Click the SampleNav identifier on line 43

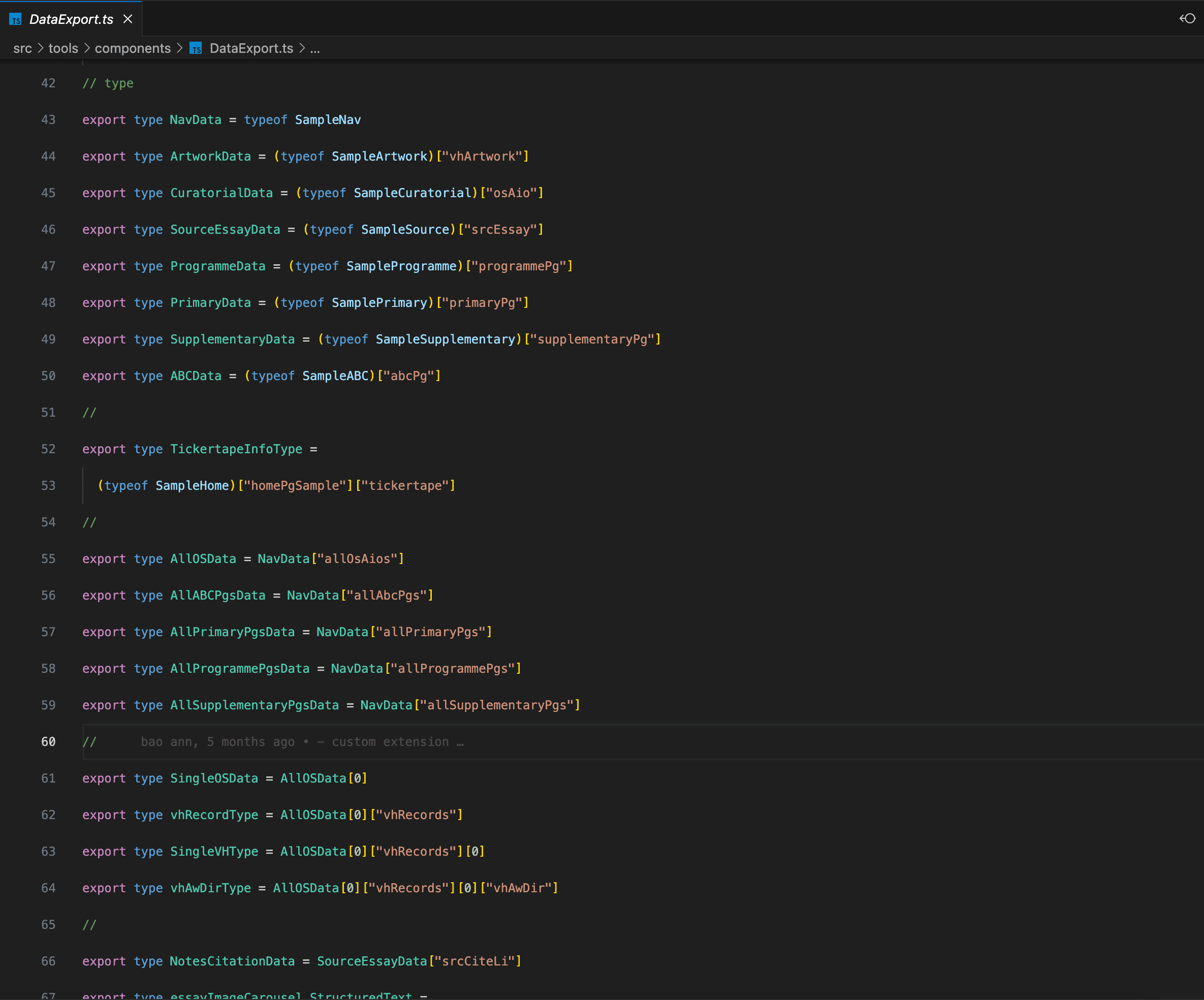point(327,120)
